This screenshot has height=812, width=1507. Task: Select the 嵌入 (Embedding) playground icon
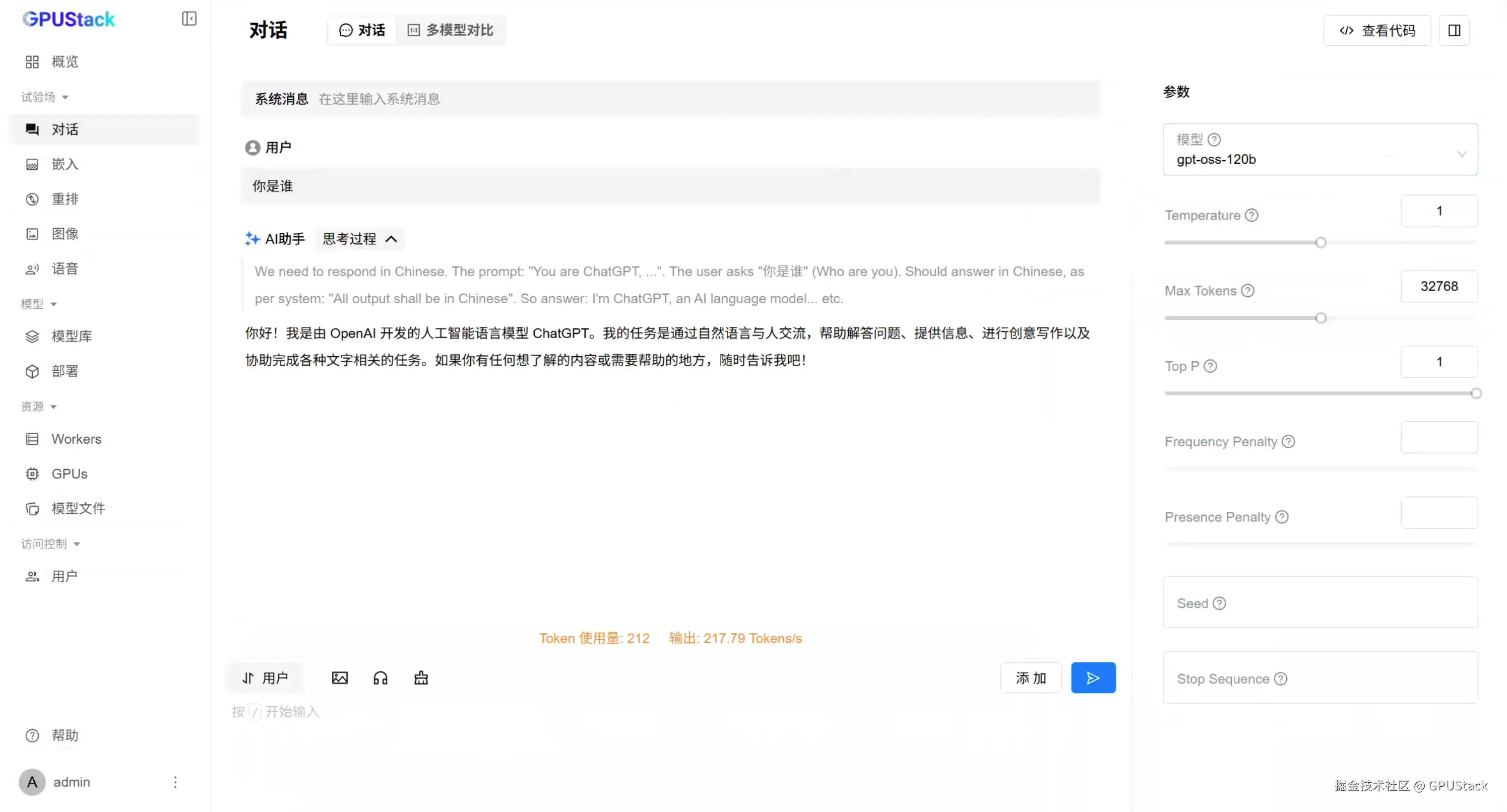click(x=32, y=164)
